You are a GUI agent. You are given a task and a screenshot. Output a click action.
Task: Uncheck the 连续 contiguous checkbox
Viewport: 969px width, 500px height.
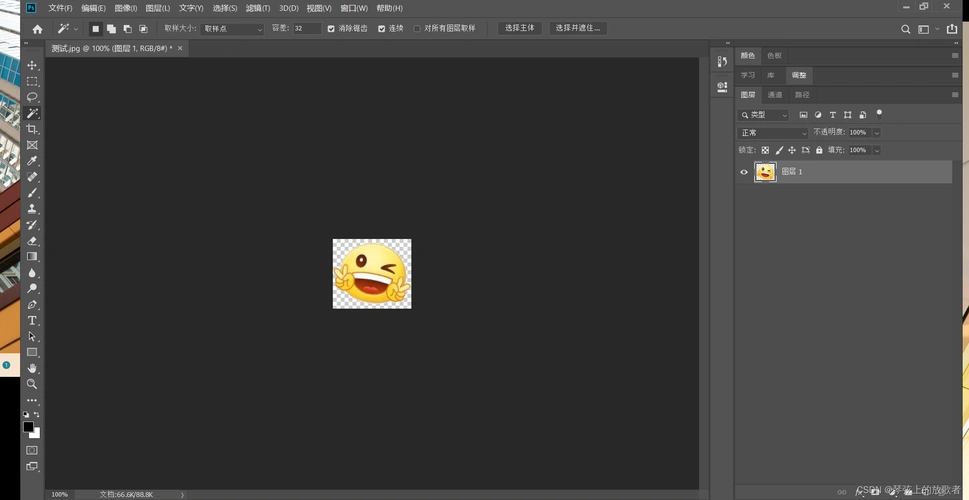381,28
